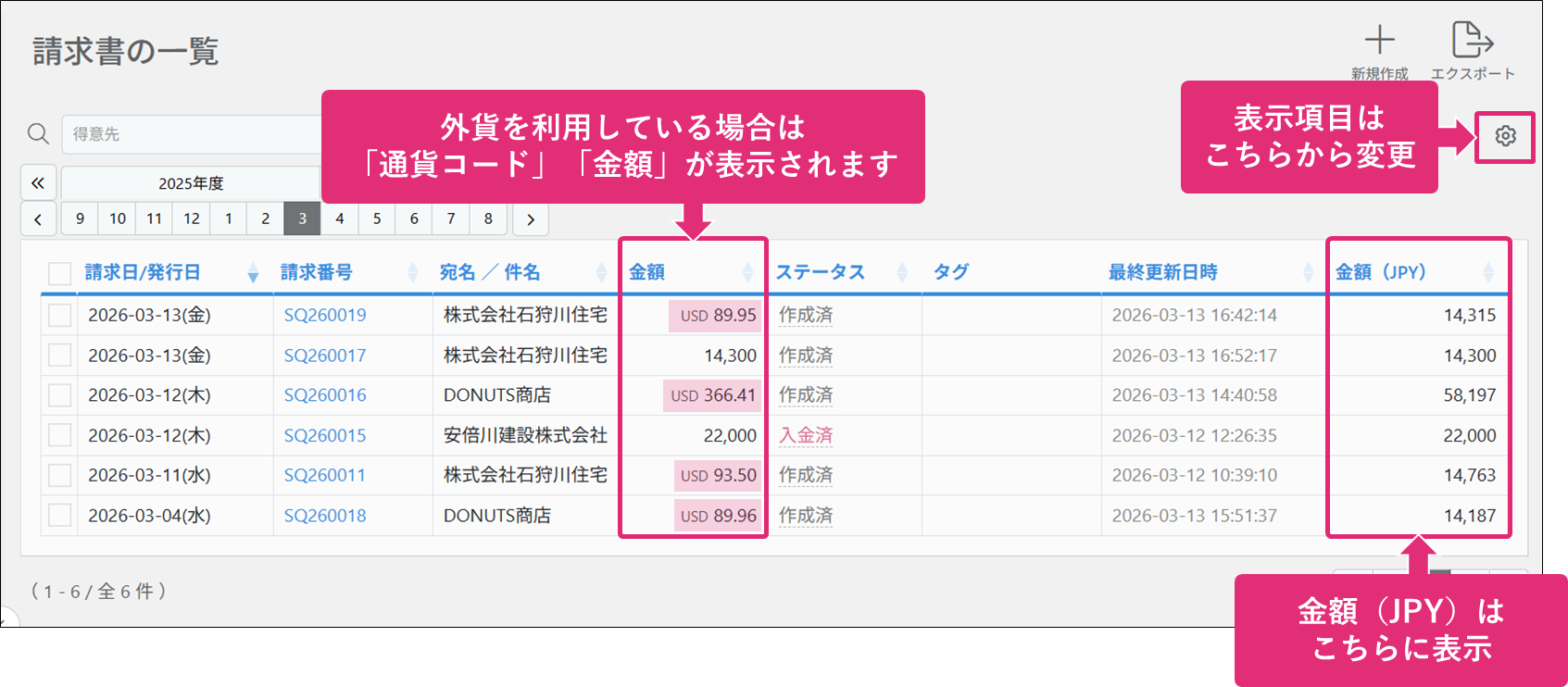Click the 入金済 status label
This screenshot has width=1568, height=687.
[x=805, y=435]
